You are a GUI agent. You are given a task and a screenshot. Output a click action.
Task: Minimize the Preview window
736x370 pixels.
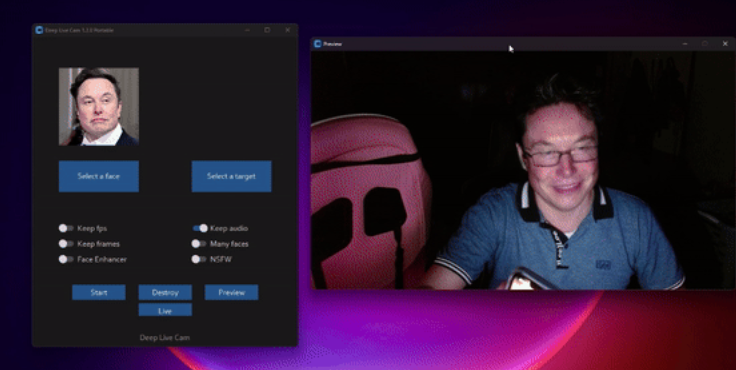click(685, 44)
